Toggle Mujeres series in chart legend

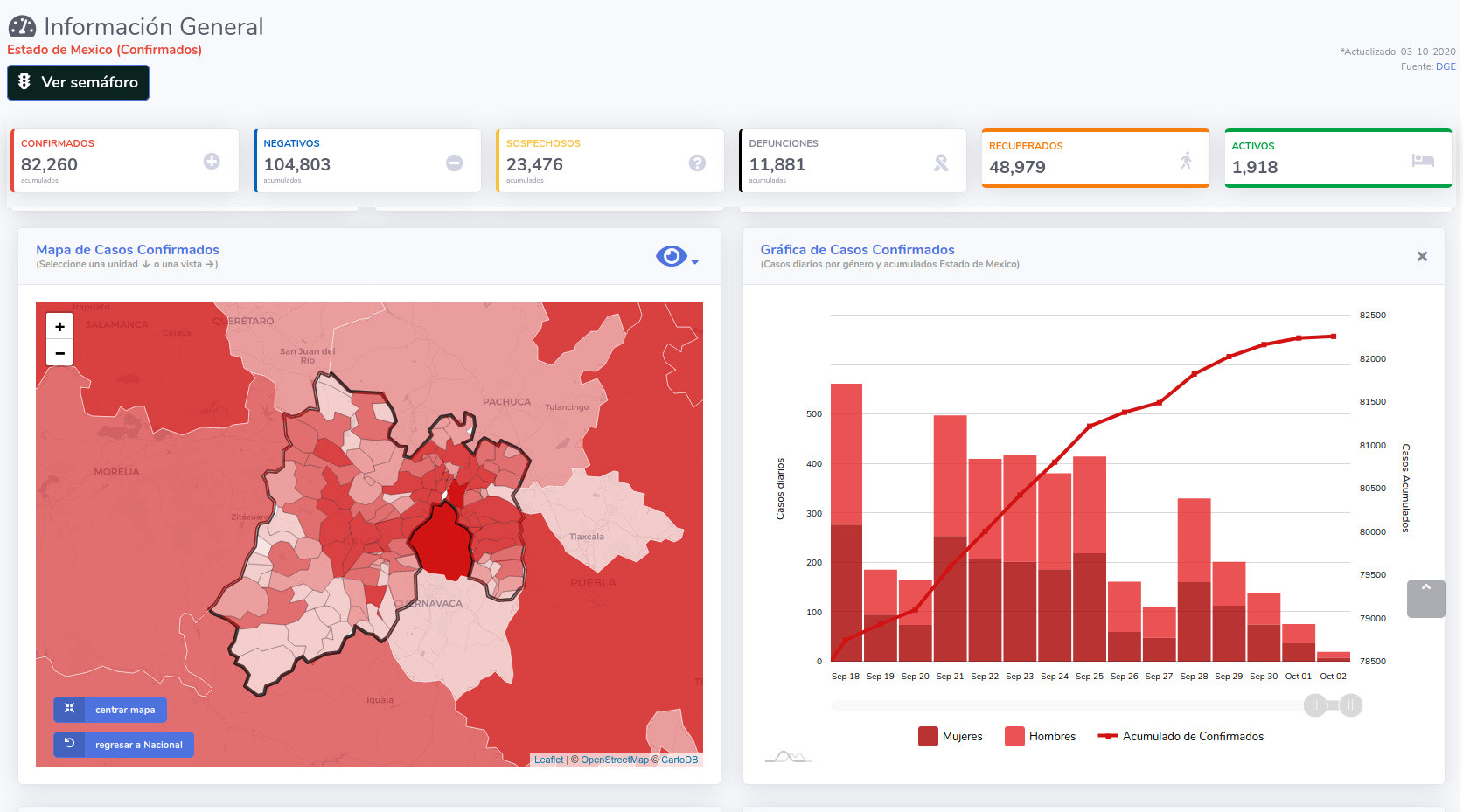tap(951, 736)
